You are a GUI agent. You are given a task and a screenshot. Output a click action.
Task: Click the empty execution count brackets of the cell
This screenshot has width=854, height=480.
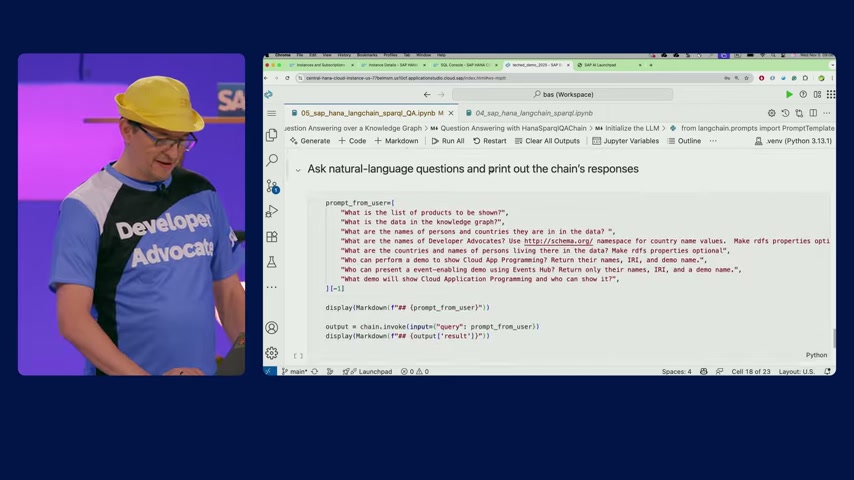tap(298, 356)
